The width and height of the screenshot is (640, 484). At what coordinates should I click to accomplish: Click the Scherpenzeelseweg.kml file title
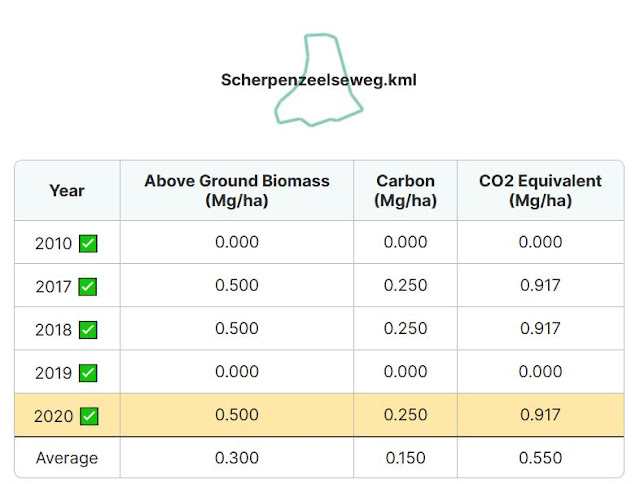pos(319,80)
